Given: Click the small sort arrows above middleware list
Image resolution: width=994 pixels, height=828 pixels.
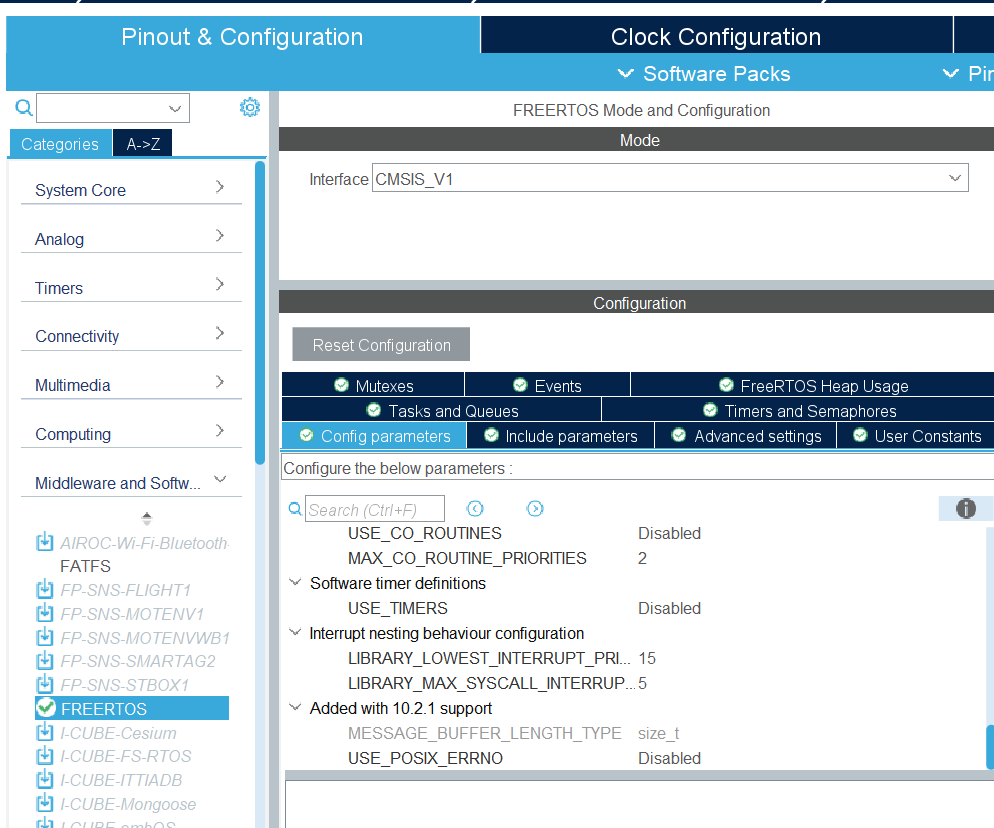Looking at the screenshot, I should pyautogui.click(x=146, y=519).
